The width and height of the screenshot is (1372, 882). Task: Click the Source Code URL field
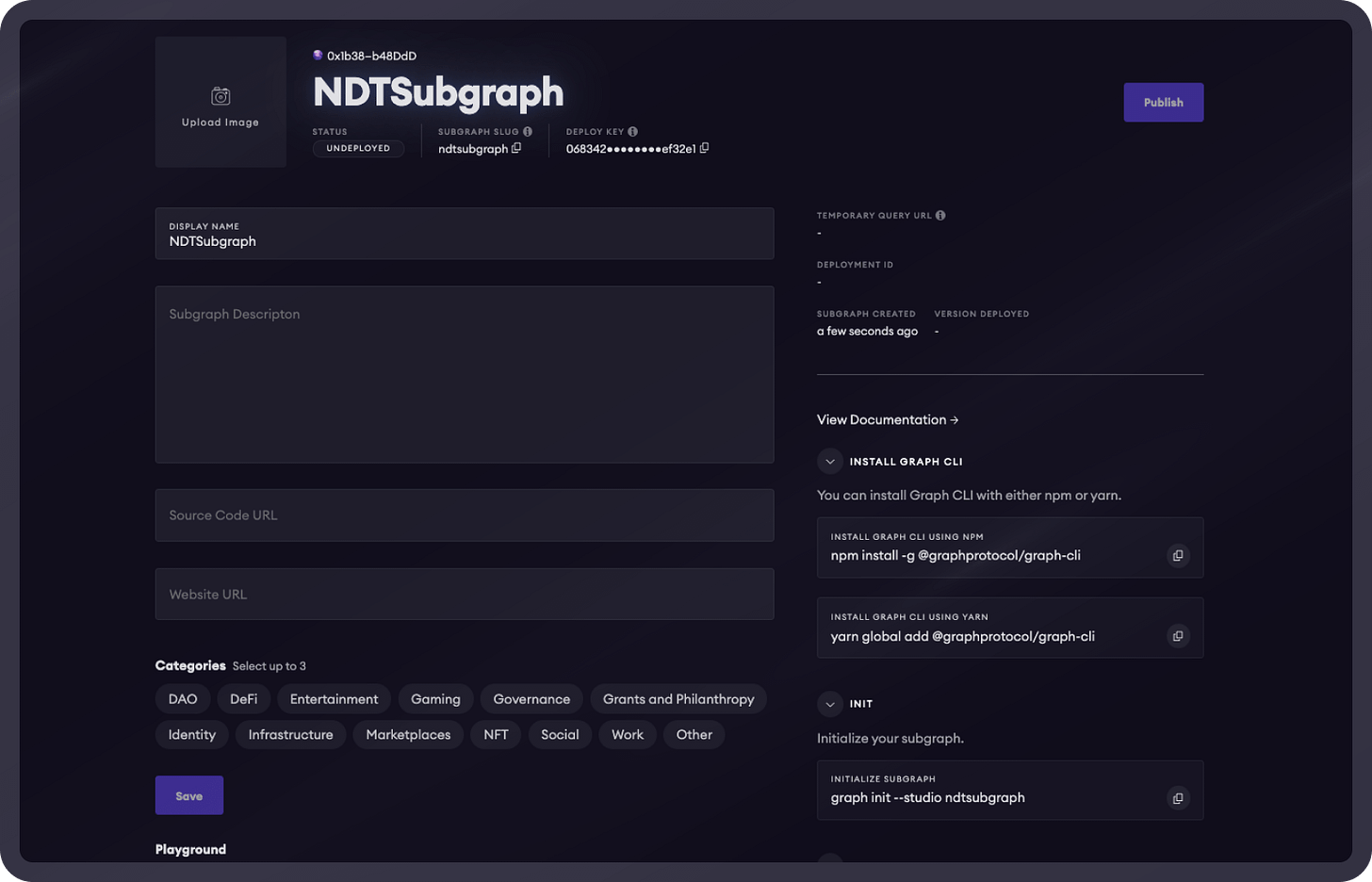(465, 515)
